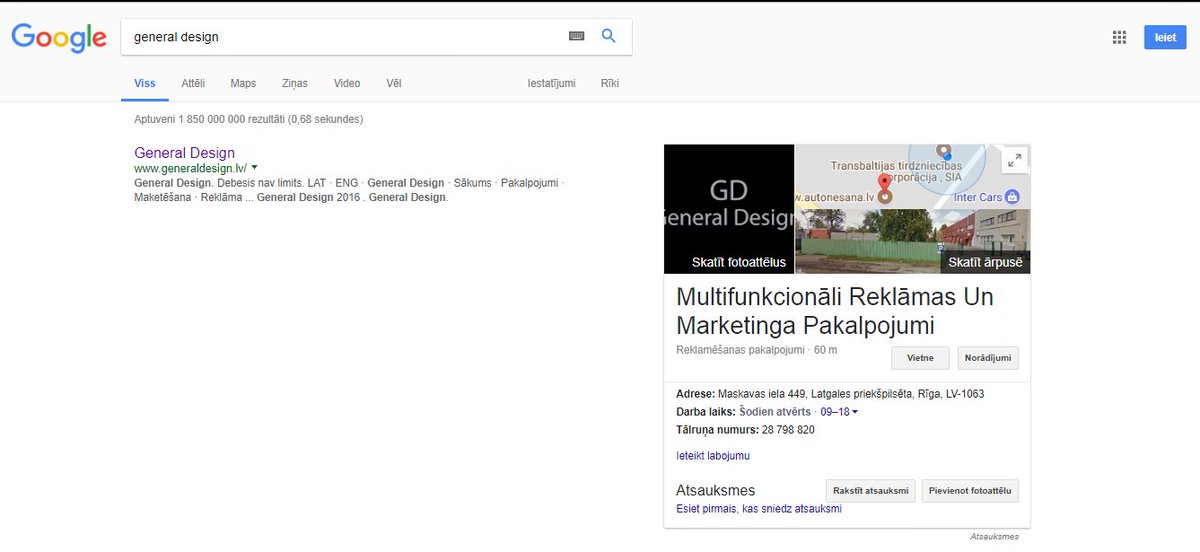Click the Rakstīt atsauksmi button
1200x552 pixels.
(x=870, y=490)
